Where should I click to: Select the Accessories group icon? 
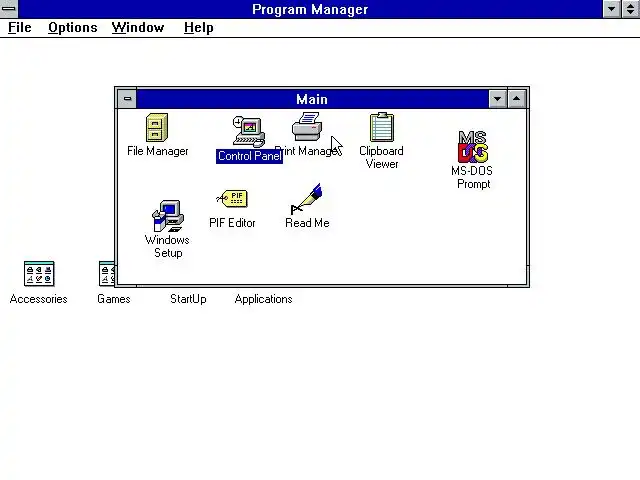click(x=39, y=274)
